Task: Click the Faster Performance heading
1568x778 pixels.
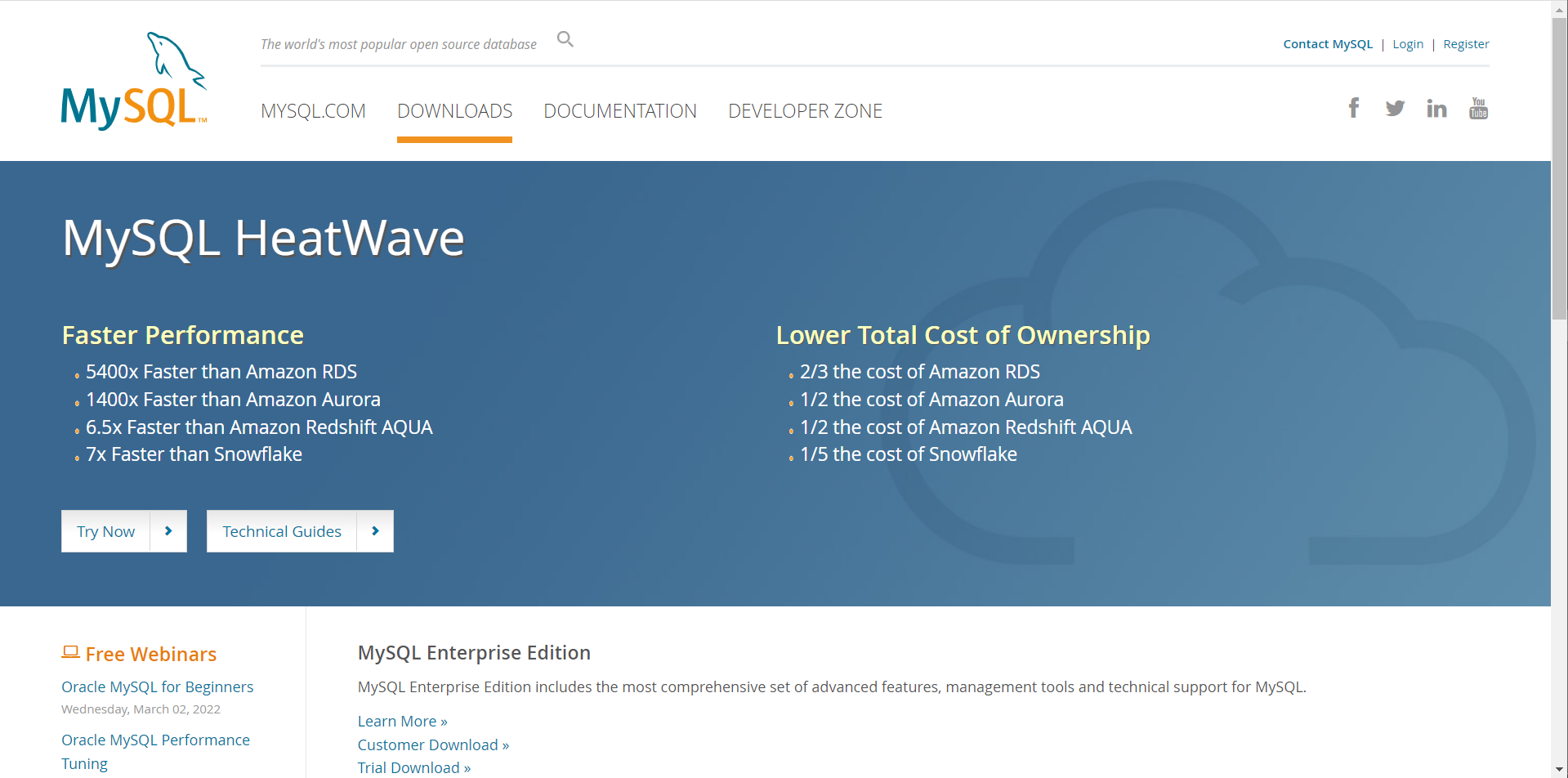Action: click(x=183, y=335)
